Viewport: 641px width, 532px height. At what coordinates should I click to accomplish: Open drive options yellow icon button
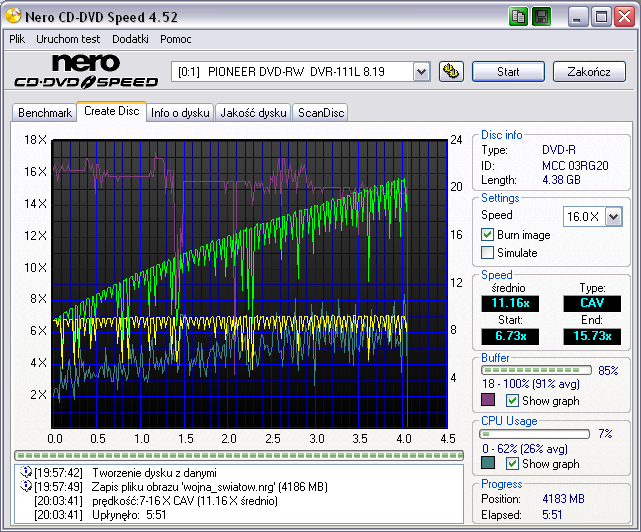click(x=451, y=72)
